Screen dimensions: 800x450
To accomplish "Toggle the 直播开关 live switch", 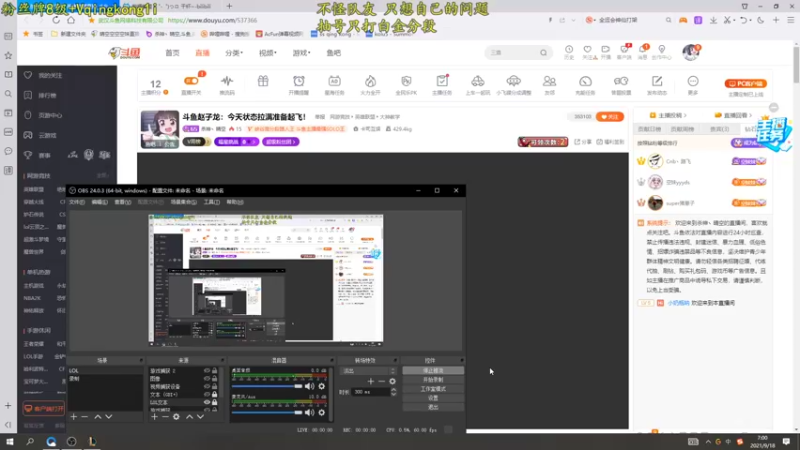I will [x=191, y=81].
